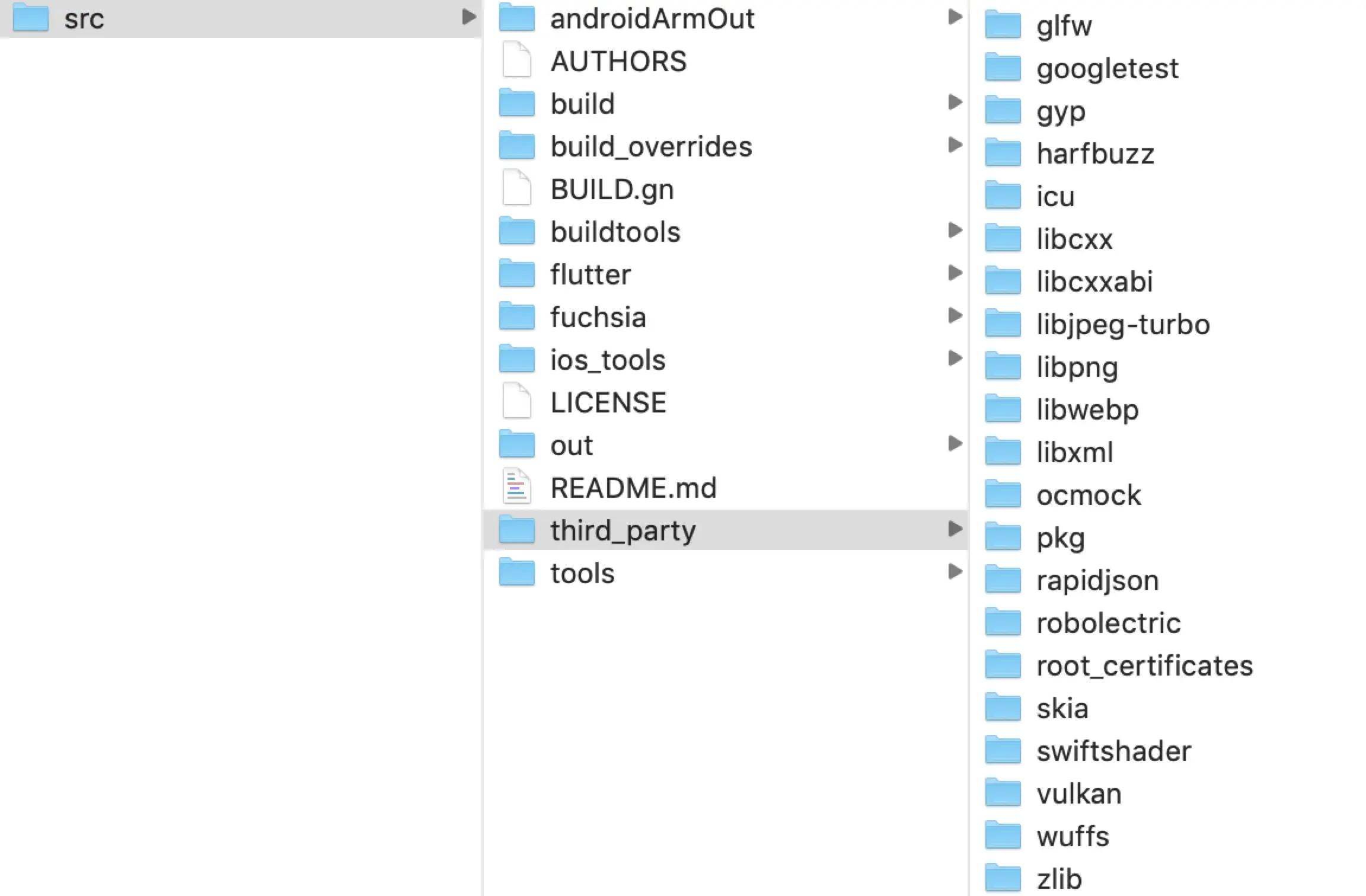
Task: Select the AUTHORS file name
Action: click(618, 61)
